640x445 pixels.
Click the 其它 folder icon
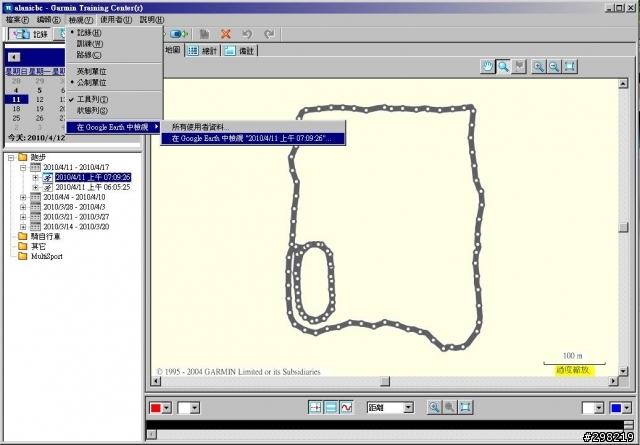click(23, 246)
